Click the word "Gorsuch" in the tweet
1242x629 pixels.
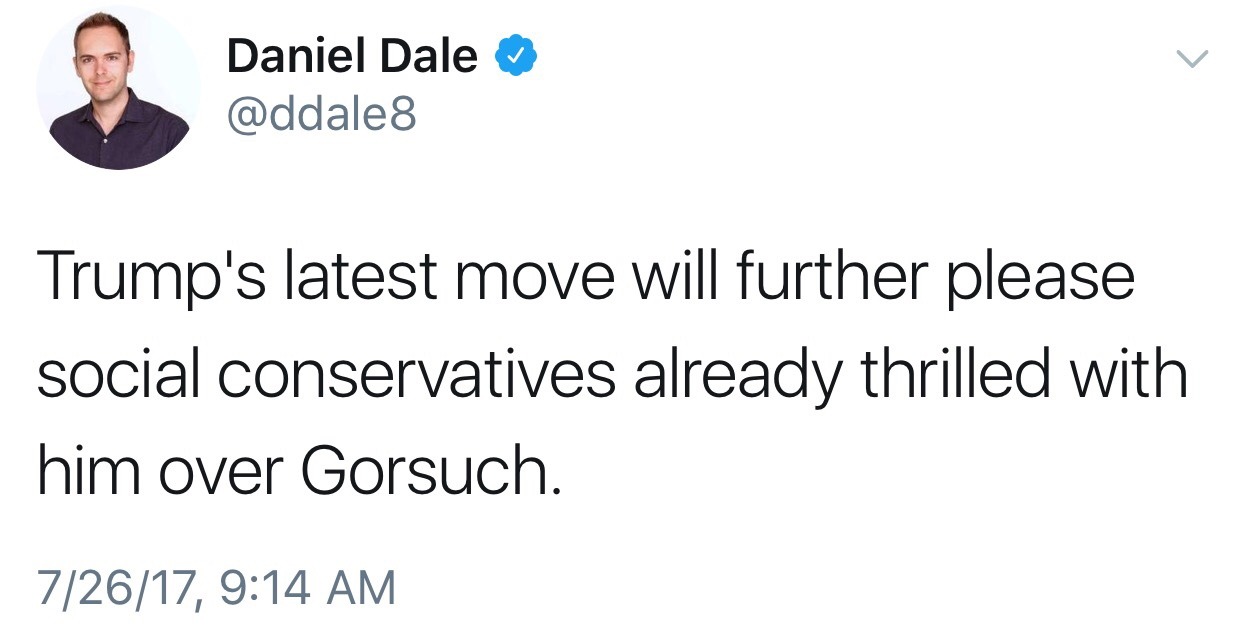click(x=425, y=470)
